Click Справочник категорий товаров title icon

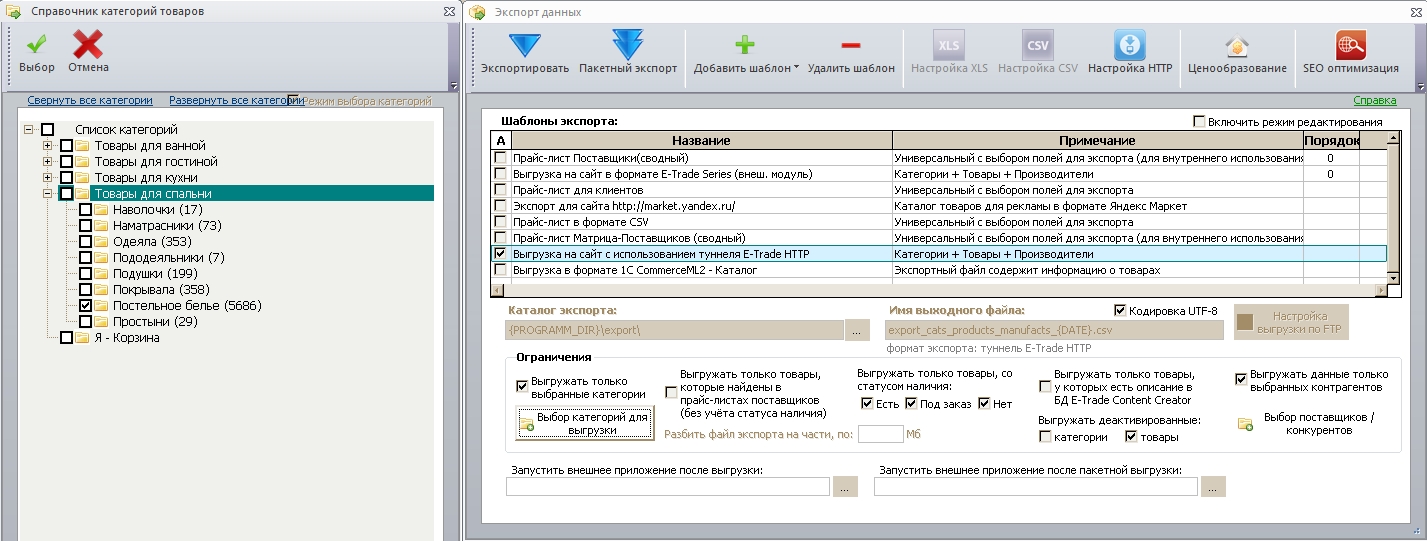[x=14, y=11]
